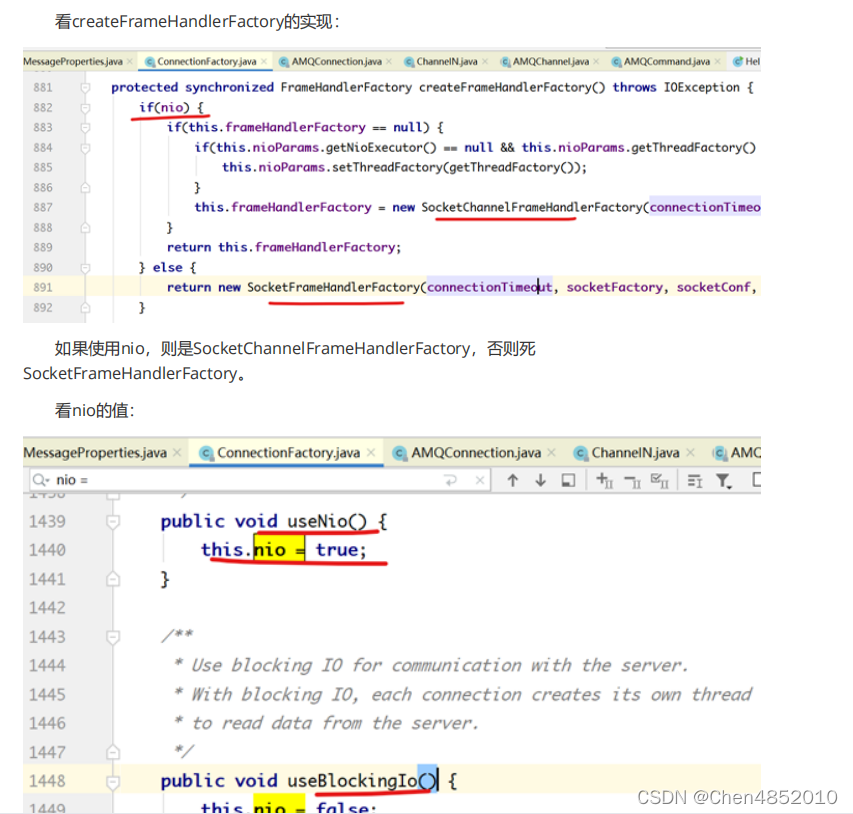Open search history magnifier in find bar

point(41,480)
